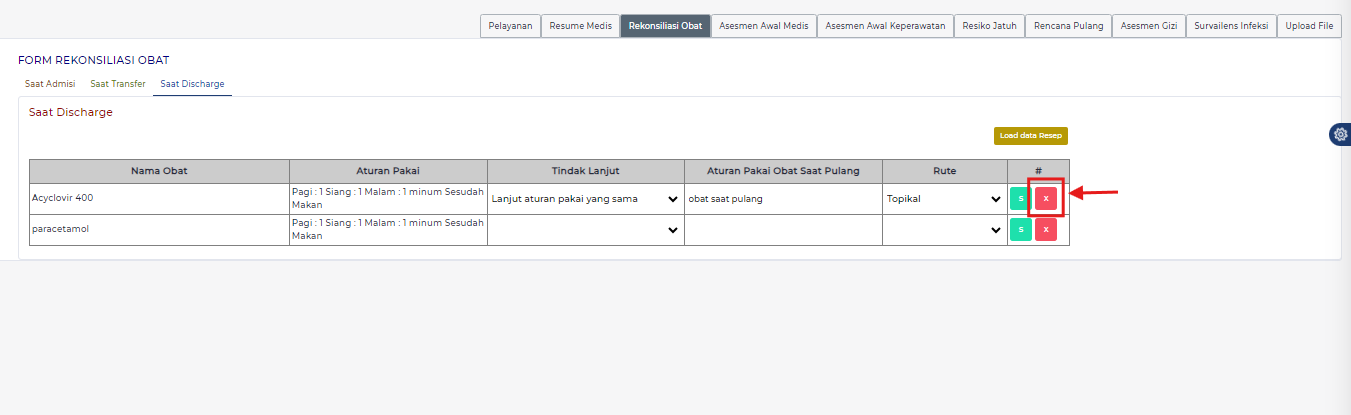Image resolution: width=1351 pixels, height=415 pixels.
Task: Open Tindak Lanjut dropdown for Acyclovir 400
Action: (x=585, y=199)
